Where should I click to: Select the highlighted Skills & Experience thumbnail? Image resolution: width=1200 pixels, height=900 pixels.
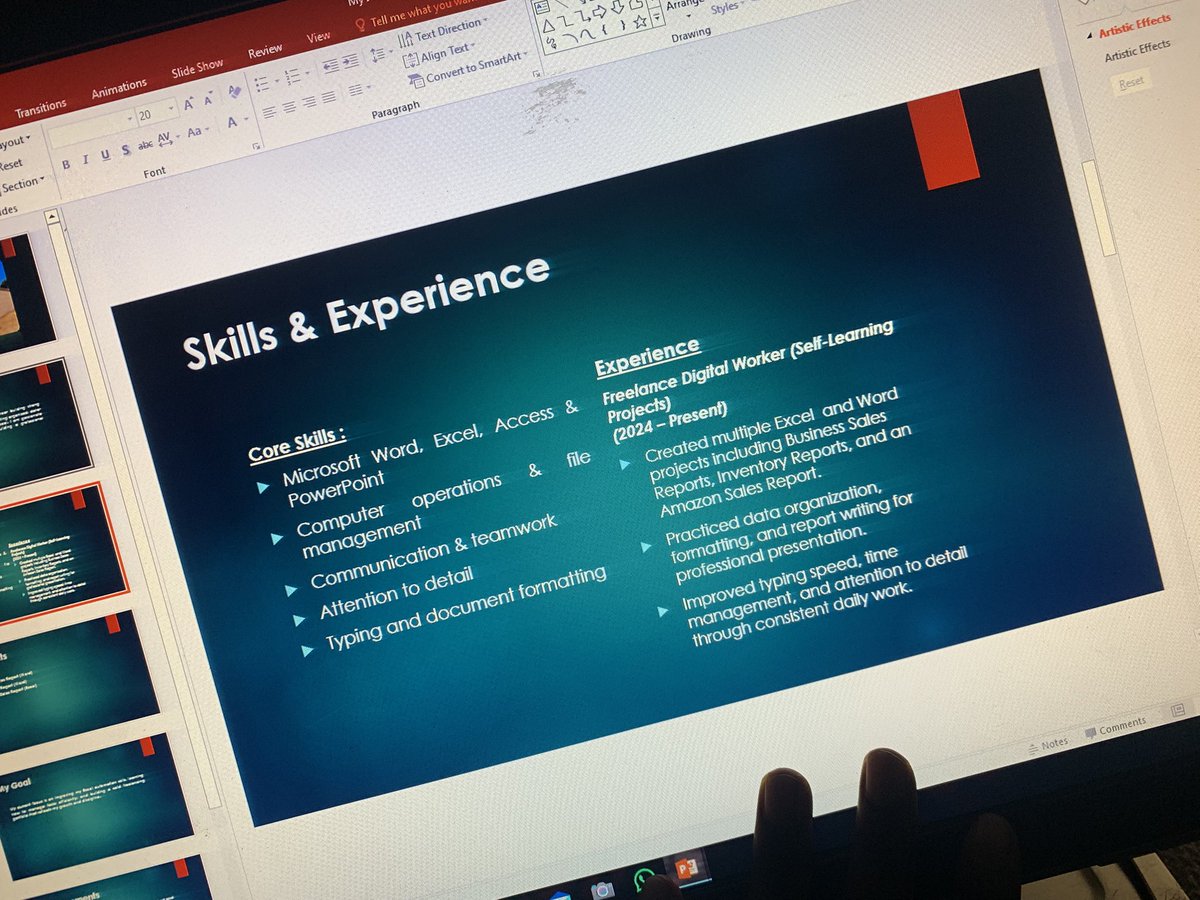click(x=58, y=553)
